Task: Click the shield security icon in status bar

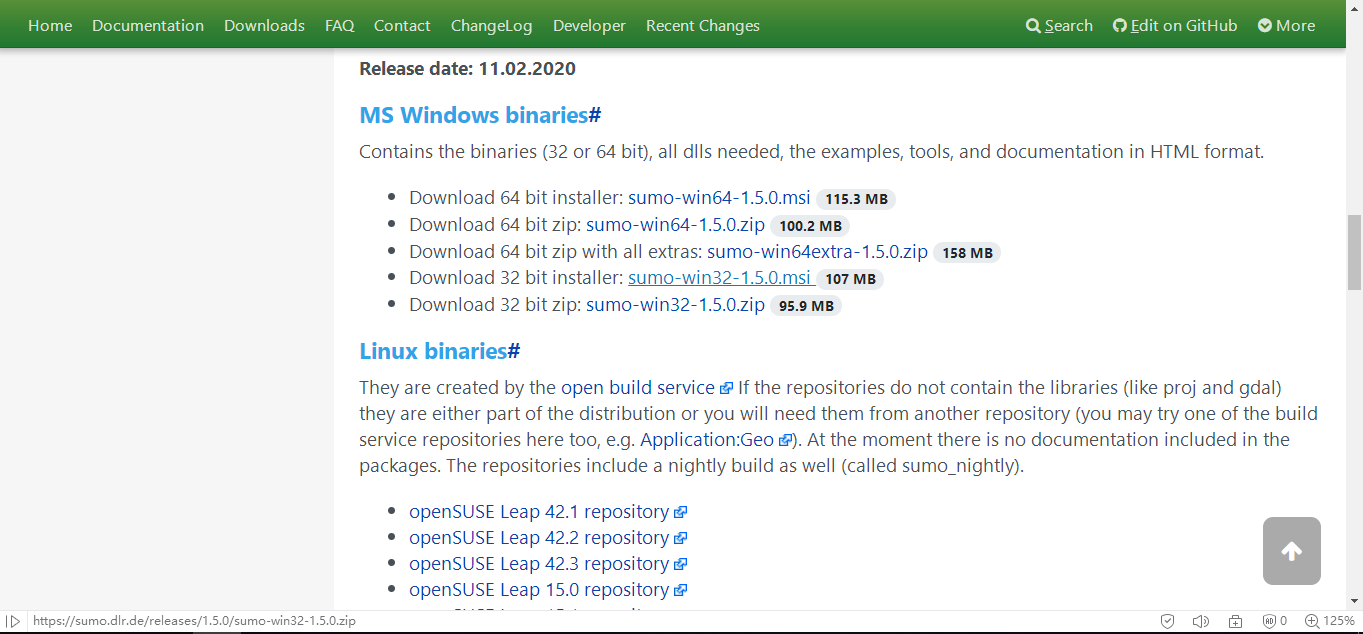Action: pyautogui.click(x=1167, y=621)
